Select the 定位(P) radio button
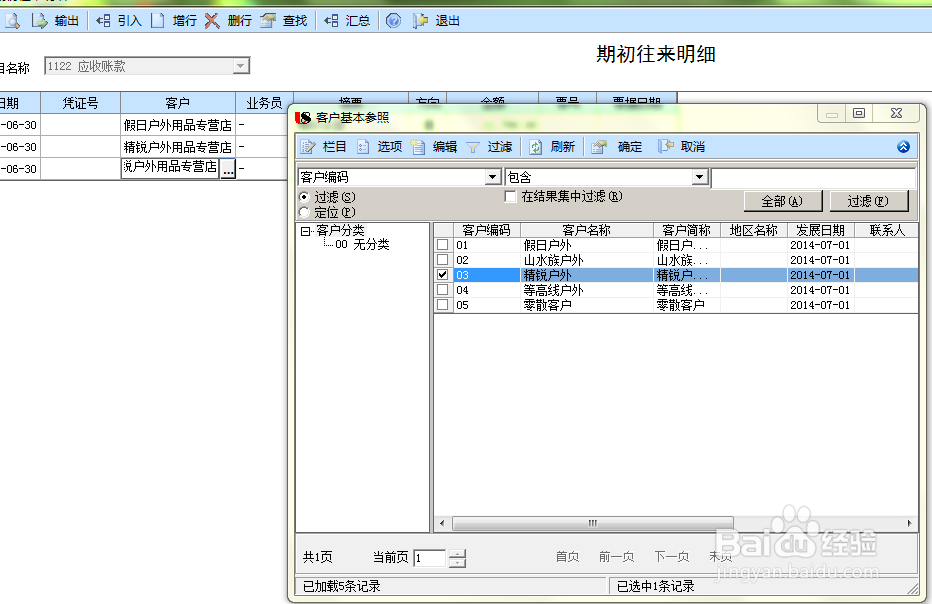932x604 pixels. [x=304, y=212]
